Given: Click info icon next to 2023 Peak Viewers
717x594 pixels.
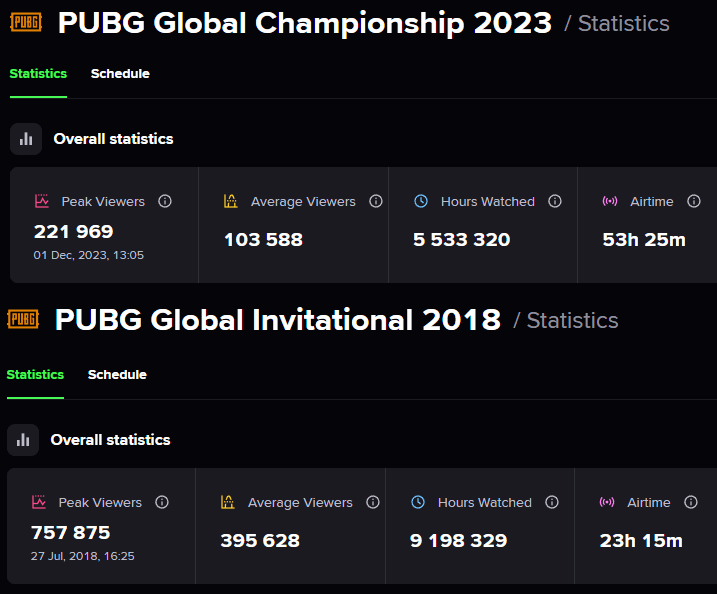Looking at the screenshot, I should 165,201.
